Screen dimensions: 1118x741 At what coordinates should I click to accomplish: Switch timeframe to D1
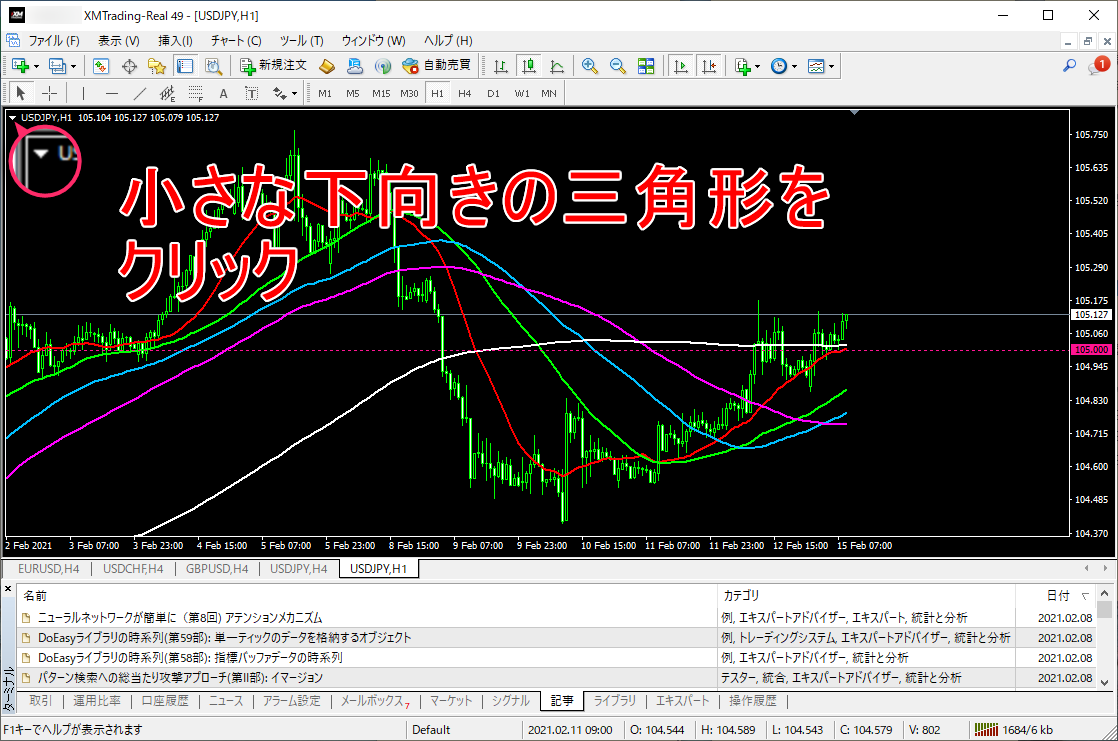(493, 93)
